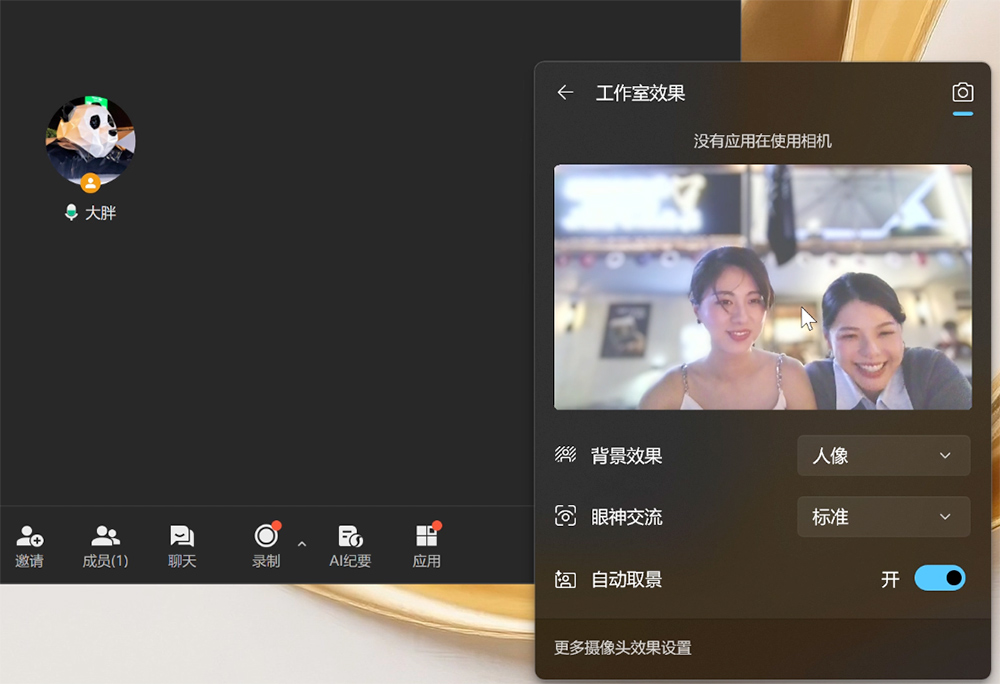Click the panda avatar of 大胖
1000x684 pixels.
point(90,141)
